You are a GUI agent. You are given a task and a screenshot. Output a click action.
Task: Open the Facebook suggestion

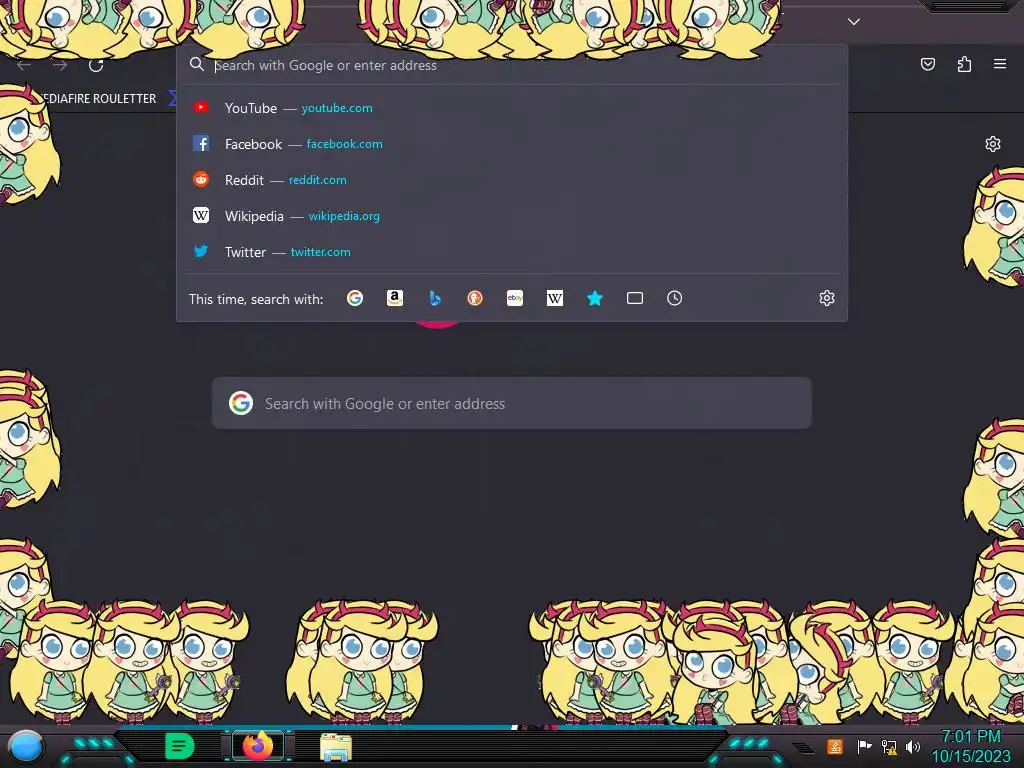click(512, 144)
